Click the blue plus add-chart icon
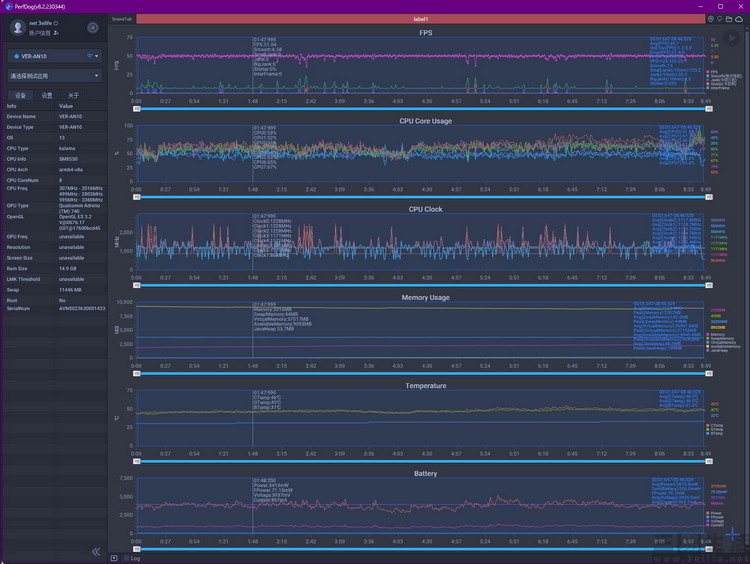Screen dimensions: 750x564 click(x=732, y=534)
